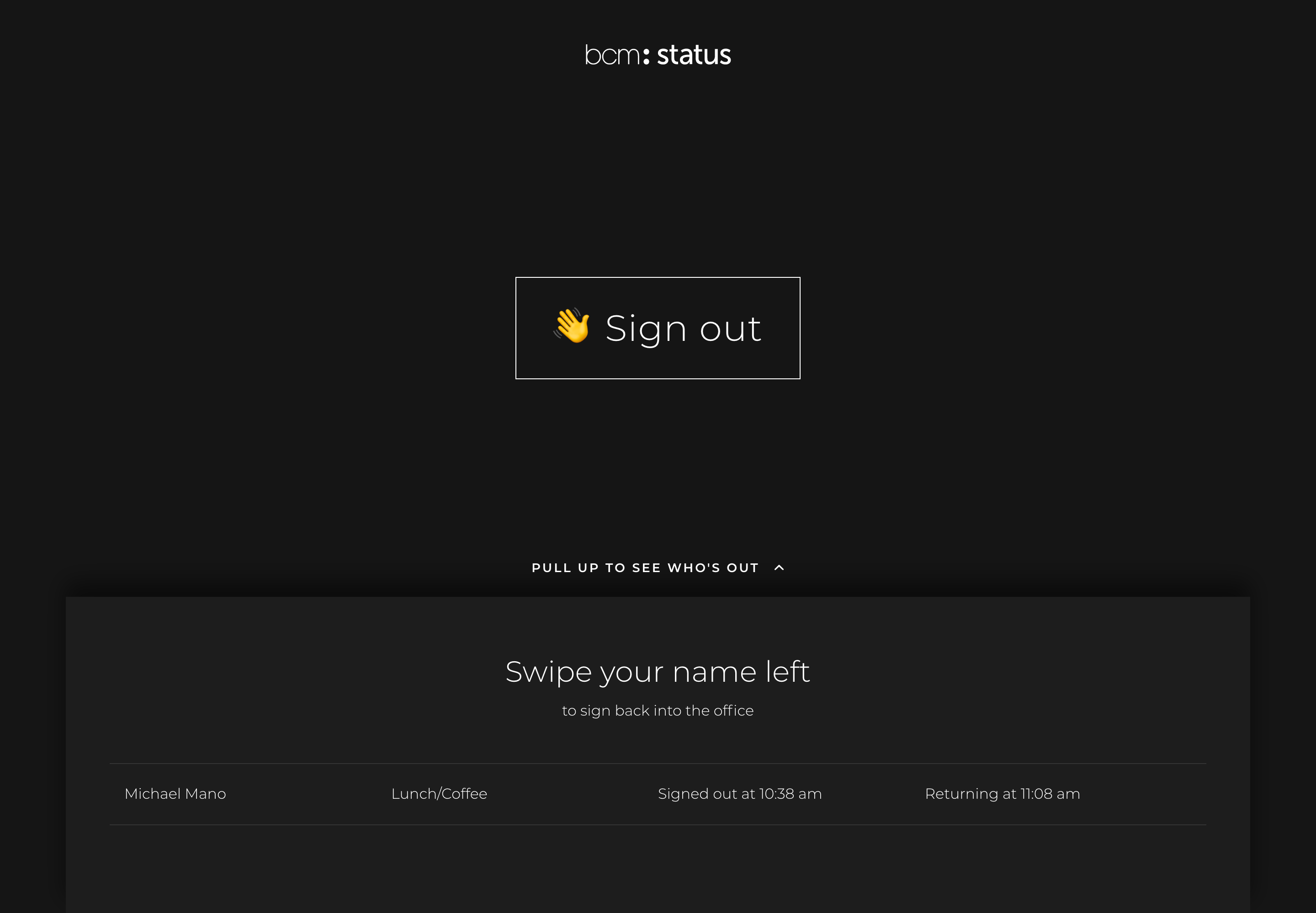Click 'to sign back into the office' subtitle
The width and height of the screenshot is (1316, 913).
657,711
